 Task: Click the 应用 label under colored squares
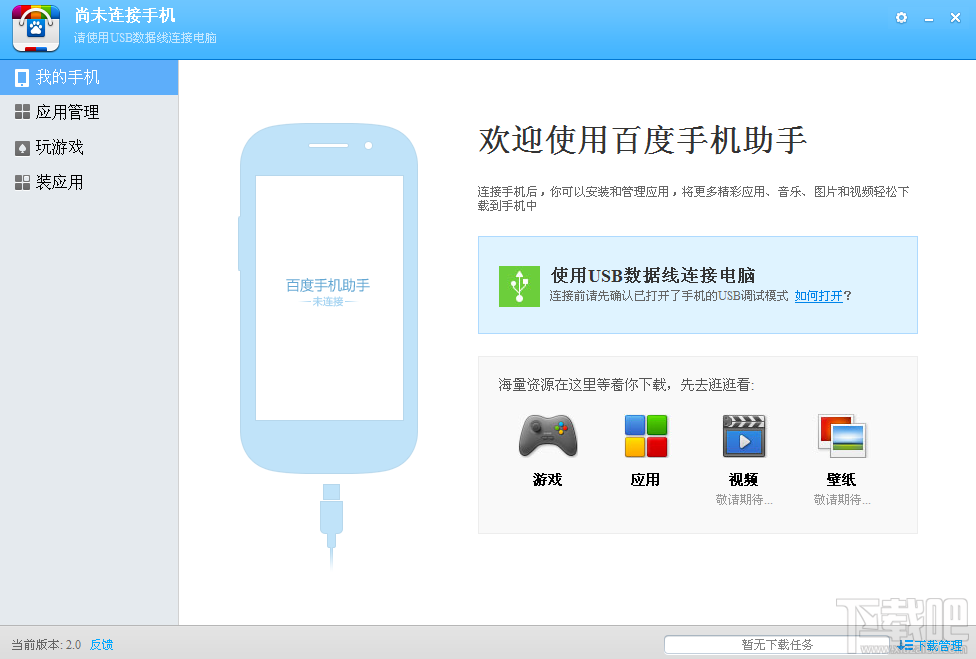click(645, 480)
